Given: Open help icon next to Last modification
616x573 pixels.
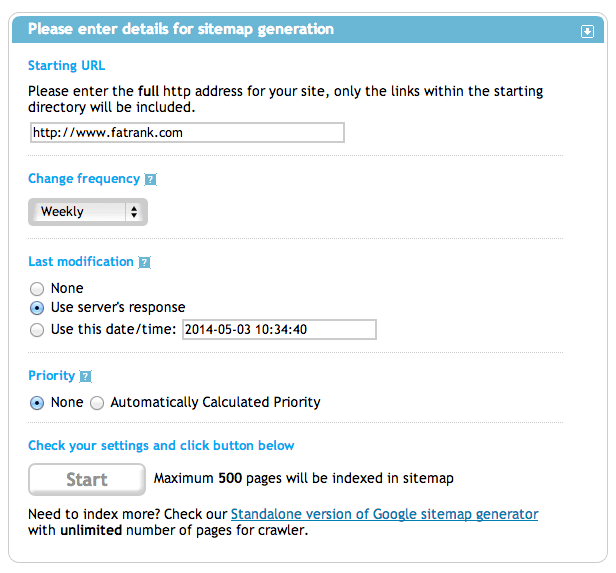Looking at the screenshot, I should [144, 262].
